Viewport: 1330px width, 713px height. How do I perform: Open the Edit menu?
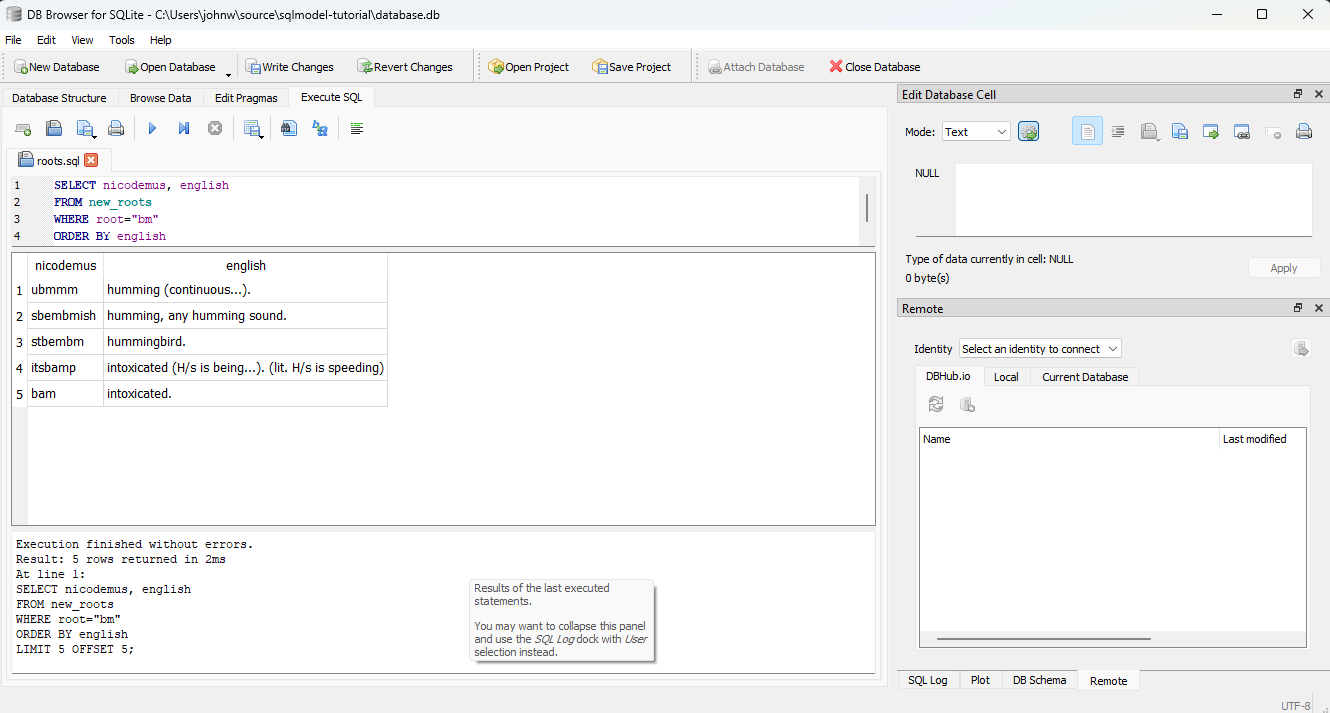point(46,40)
